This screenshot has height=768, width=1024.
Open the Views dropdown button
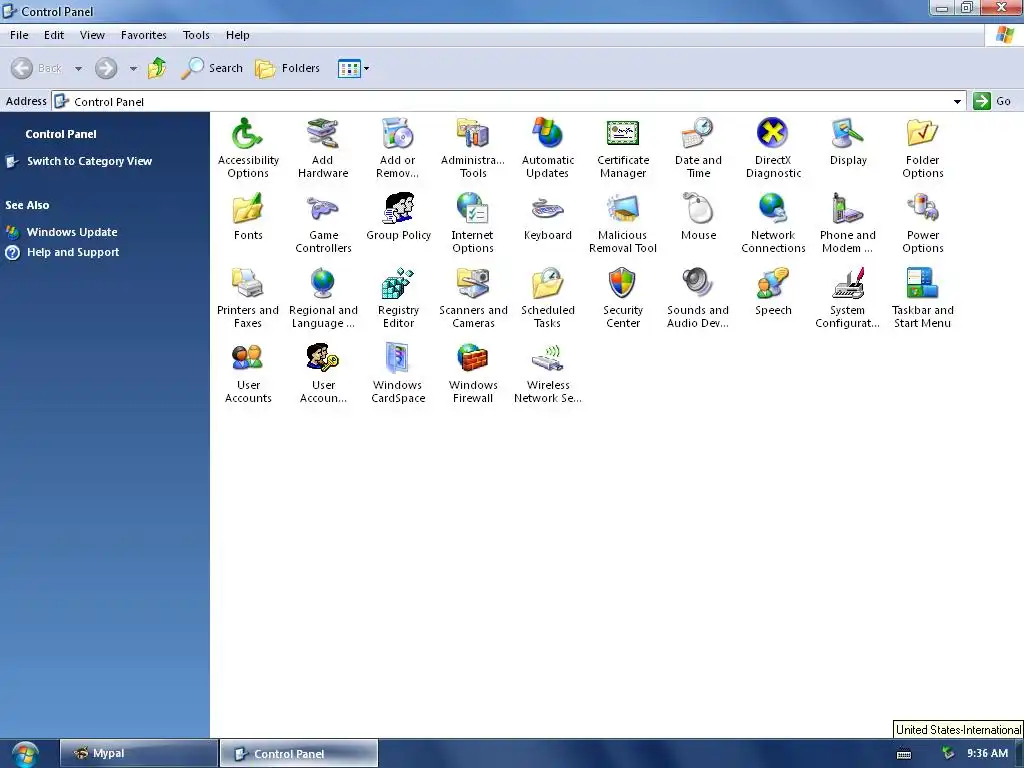coord(353,68)
